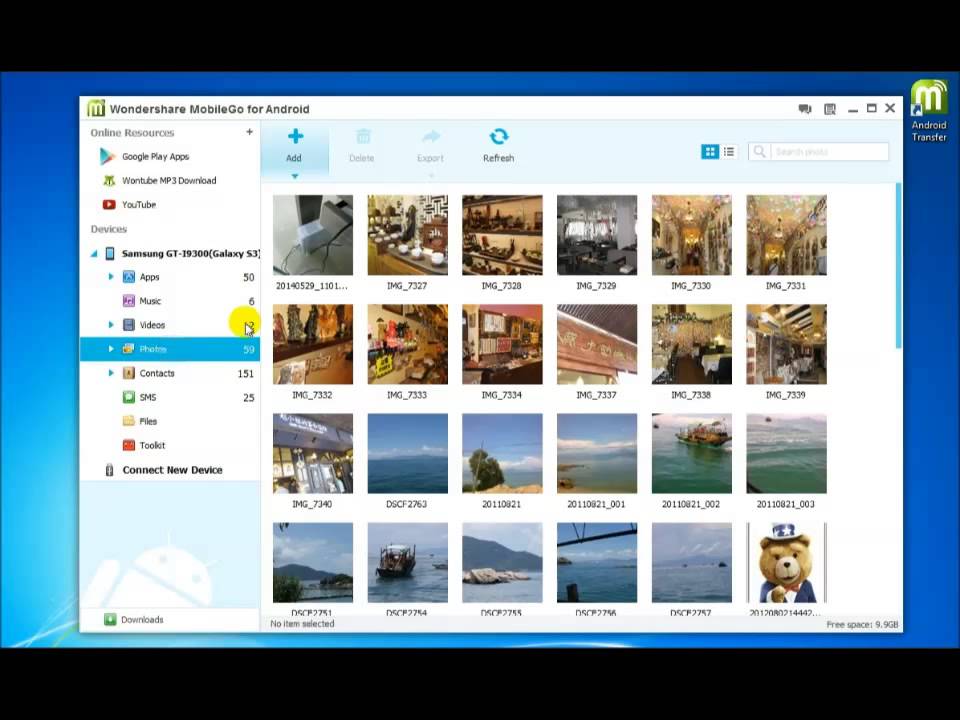This screenshot has height=720, width=960.
Task: Select the teddy bear photo thumbnail
Action: tap(787, 563)
